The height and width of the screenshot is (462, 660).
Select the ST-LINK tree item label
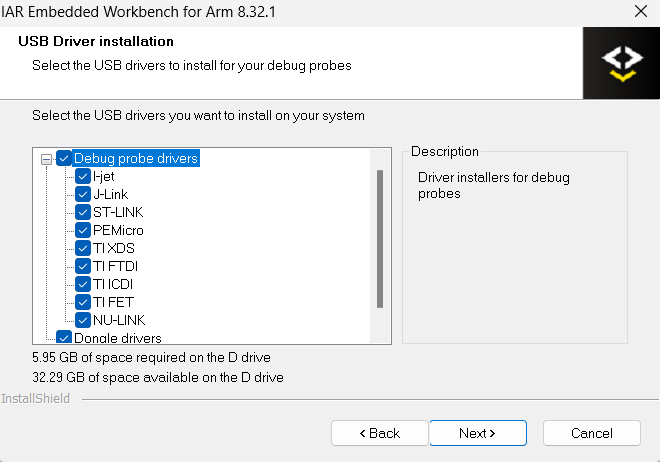tap(118, 212)
